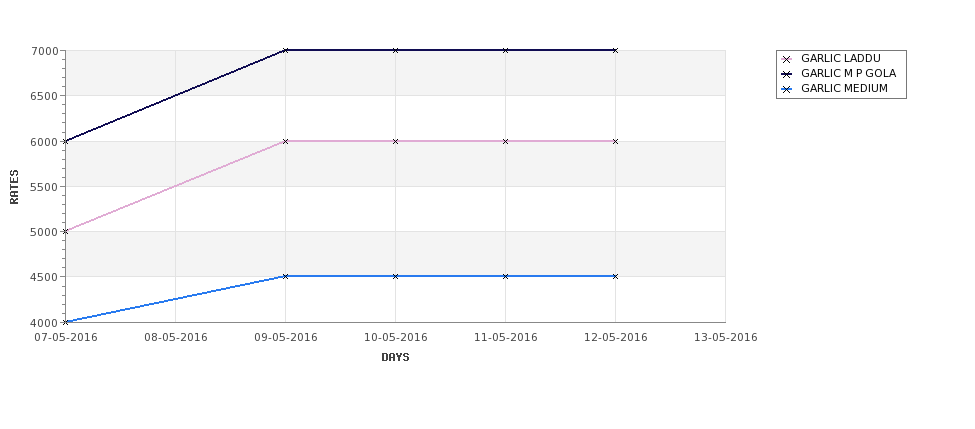Image resolution: width=975 pixels, height=429 pixels.
Task: Click the GARLIC LADDU legend marker icon
Action: (x=787, y=60)
